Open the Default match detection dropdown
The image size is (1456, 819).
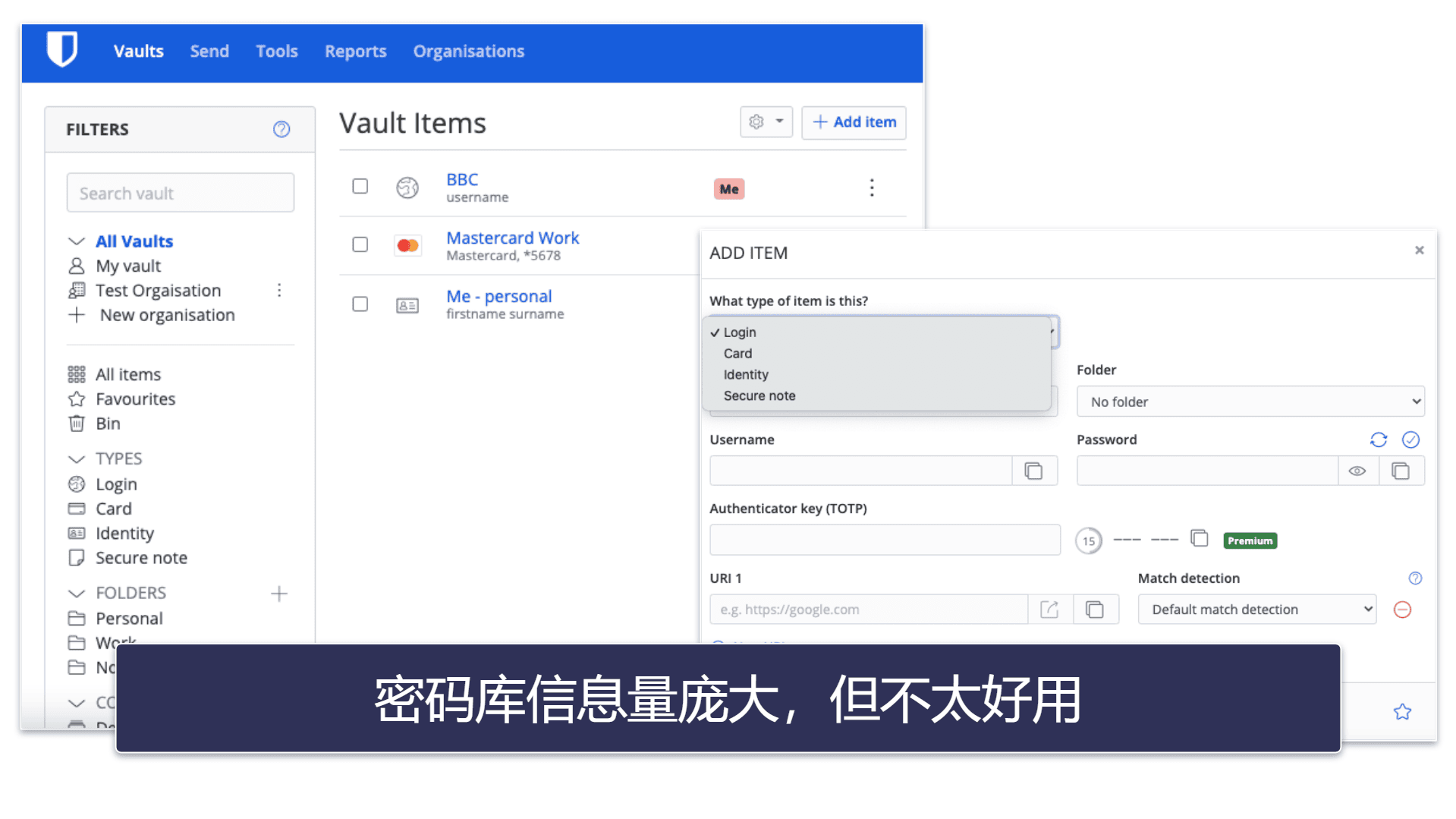[1256, 610]
